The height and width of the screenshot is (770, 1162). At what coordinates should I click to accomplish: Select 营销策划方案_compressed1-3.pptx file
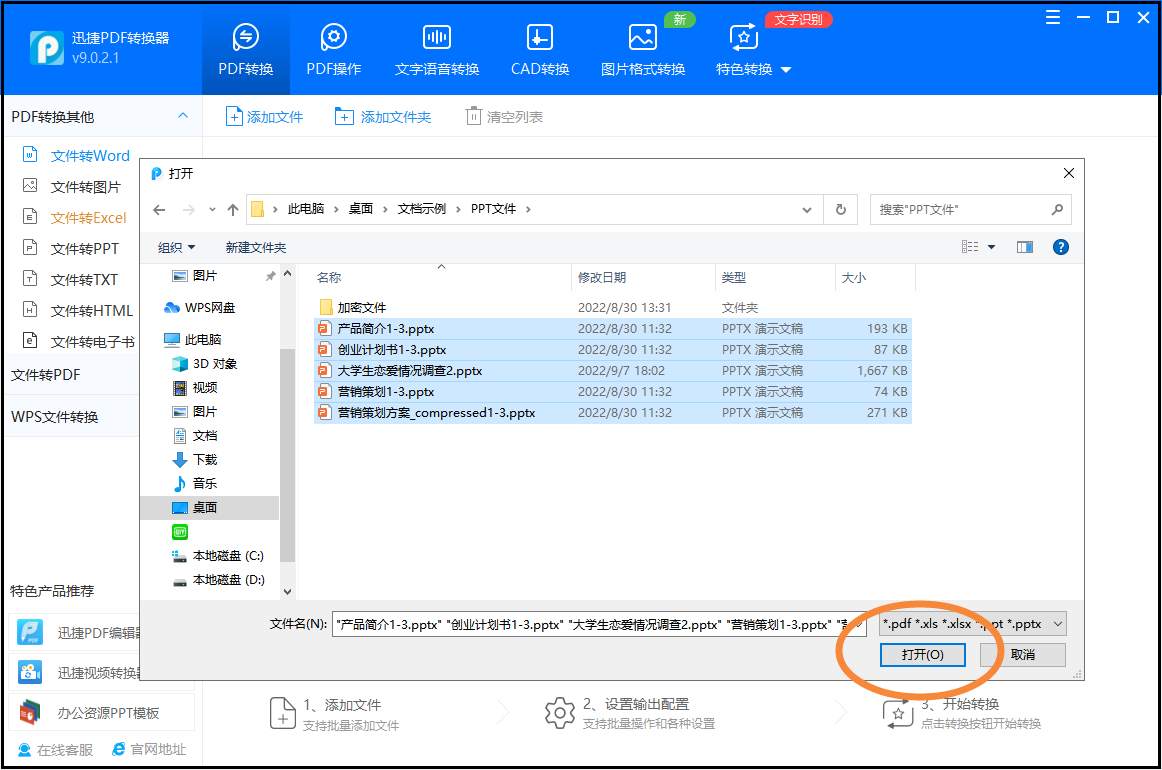(612, 413)
